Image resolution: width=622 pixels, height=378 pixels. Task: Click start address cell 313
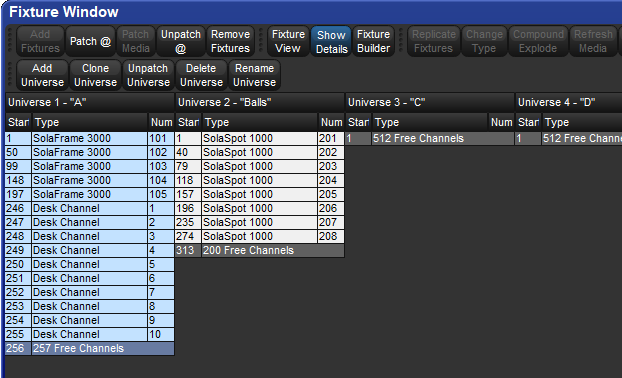coord(188,250)
